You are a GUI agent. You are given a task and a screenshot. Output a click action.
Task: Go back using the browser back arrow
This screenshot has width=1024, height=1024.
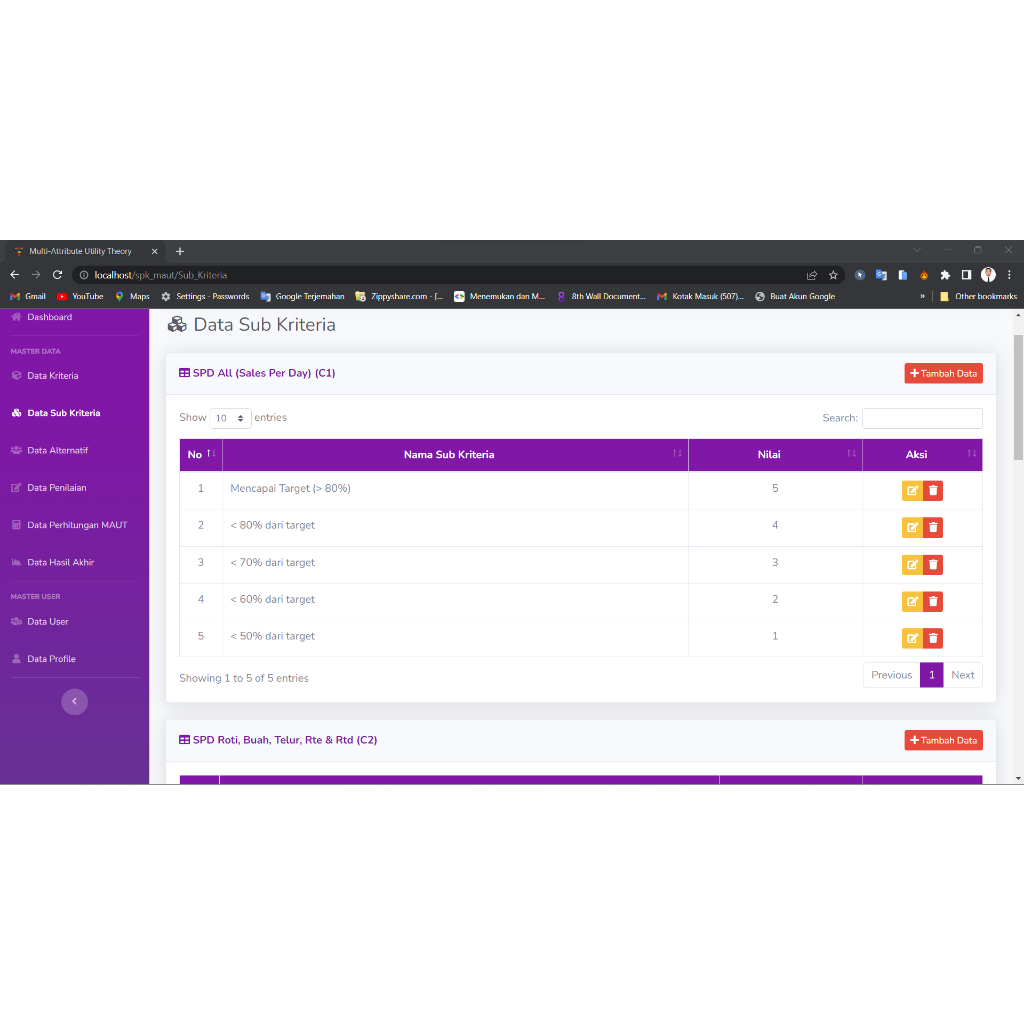14,275
